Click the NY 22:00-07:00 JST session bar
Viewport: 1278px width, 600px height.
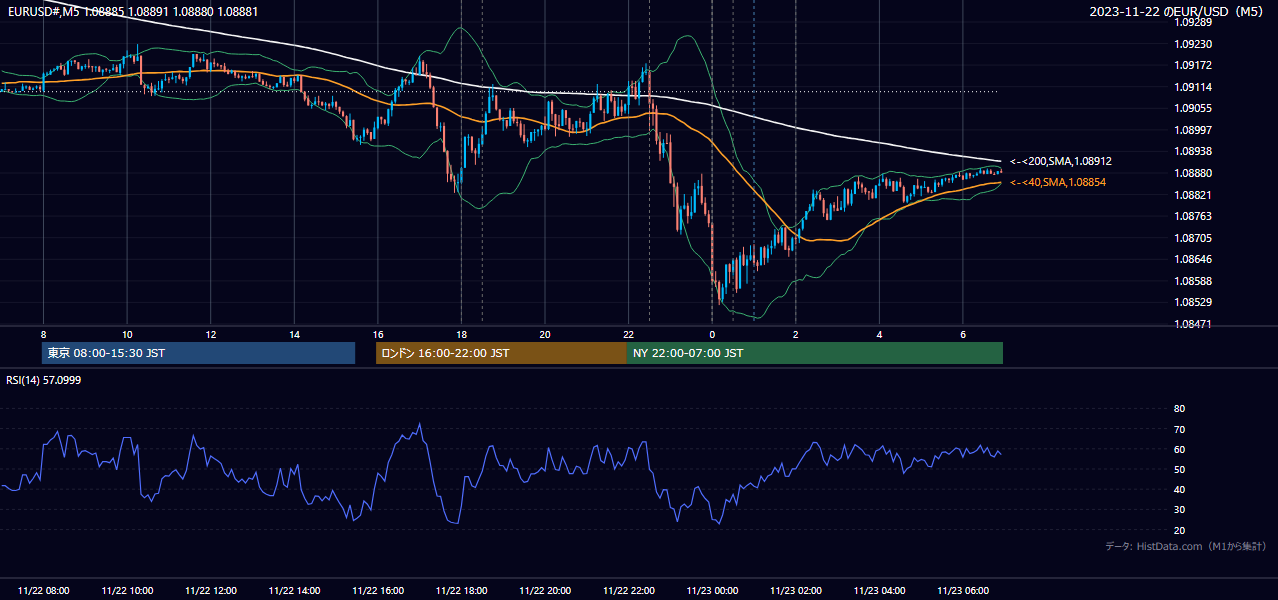point(815,353)
